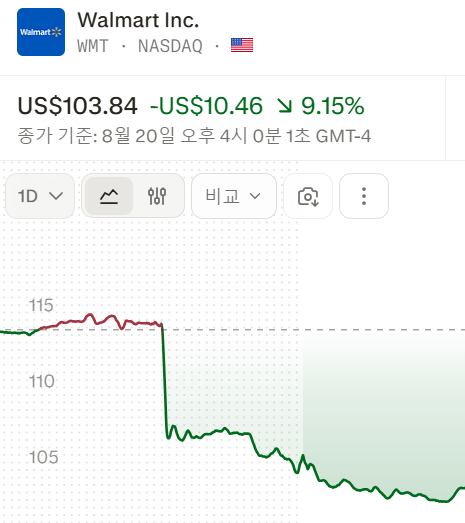This screenshot has height=523, width=465.
Task: Click the Walmart logo icon
Action: tap(41, 32)
